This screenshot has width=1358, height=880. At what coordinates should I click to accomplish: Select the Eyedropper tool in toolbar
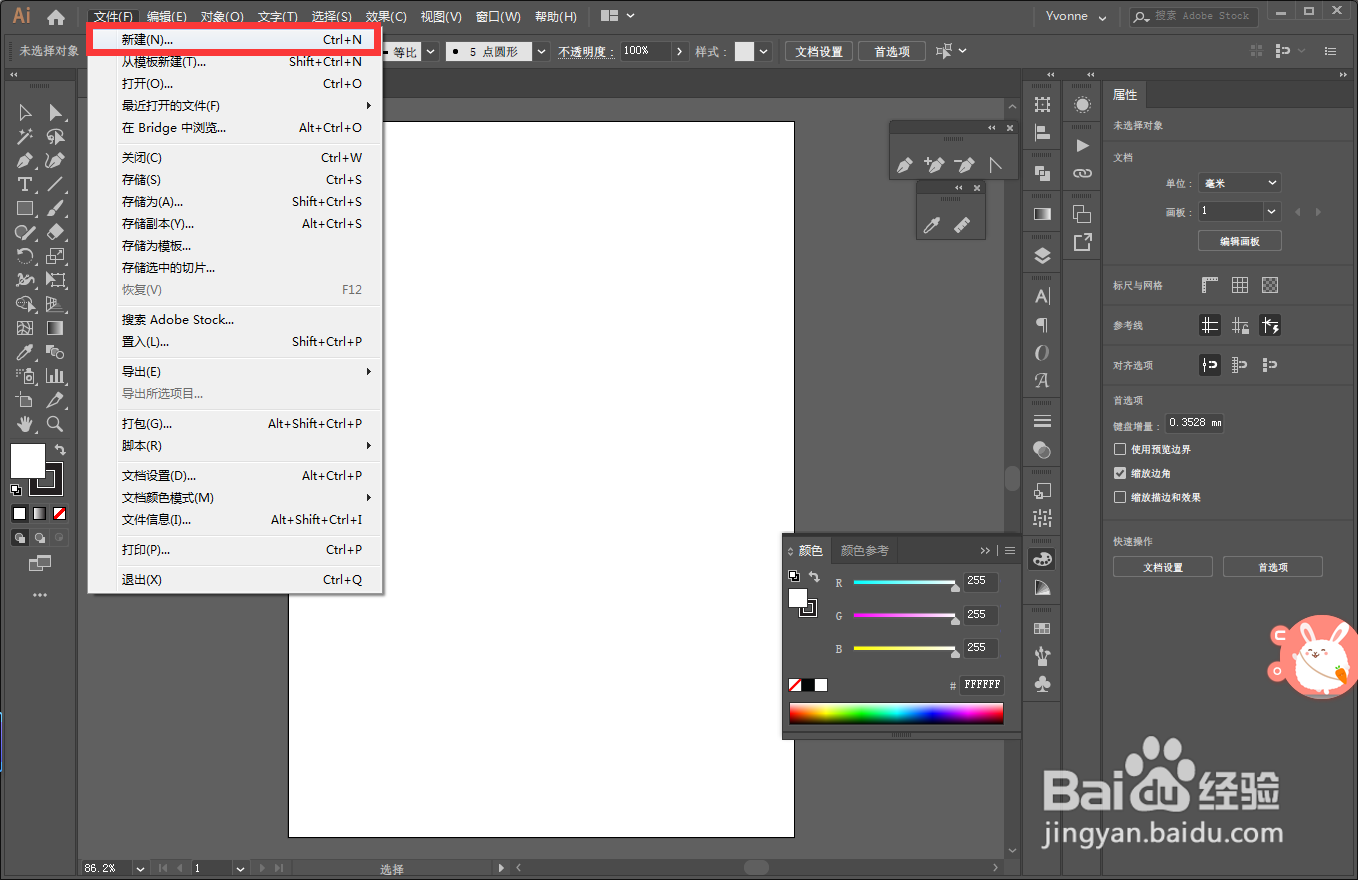coord(25,352)
